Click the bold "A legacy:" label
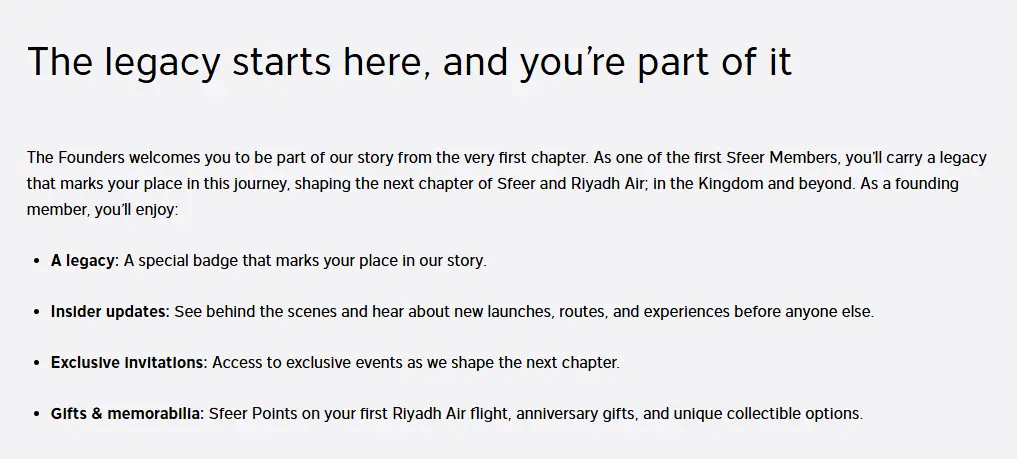The height and width of the screenshot is (459, 1017). pos(85,260)
